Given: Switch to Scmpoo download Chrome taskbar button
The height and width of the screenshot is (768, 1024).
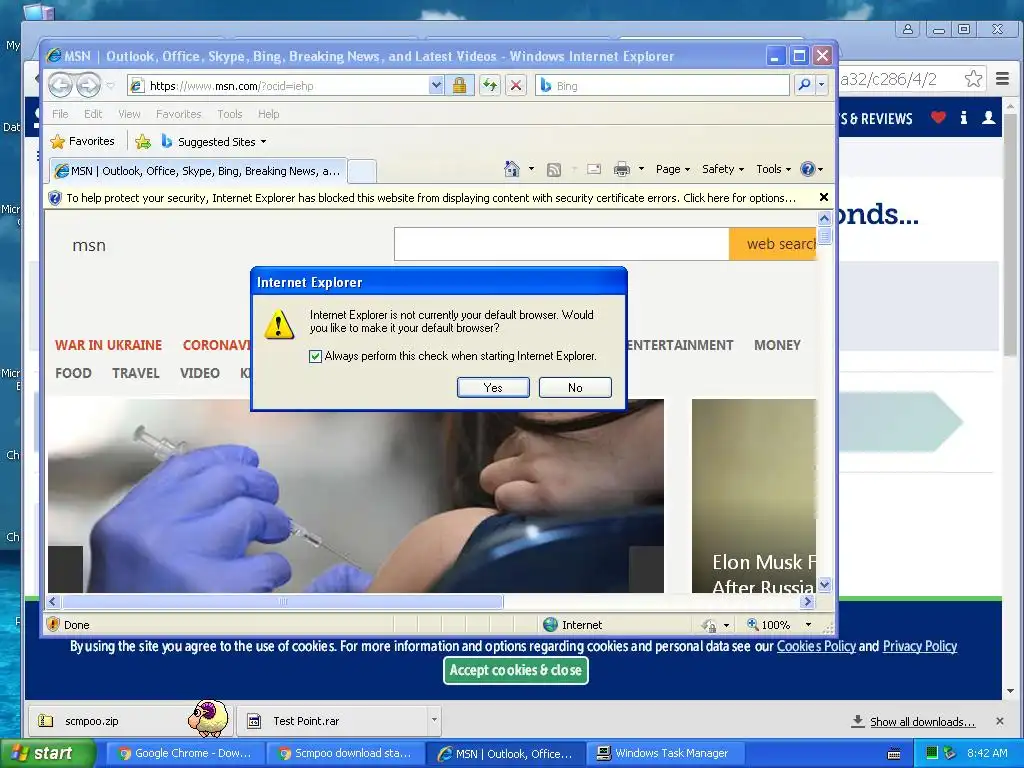Looking at the screenshot, I should [345, 753].
